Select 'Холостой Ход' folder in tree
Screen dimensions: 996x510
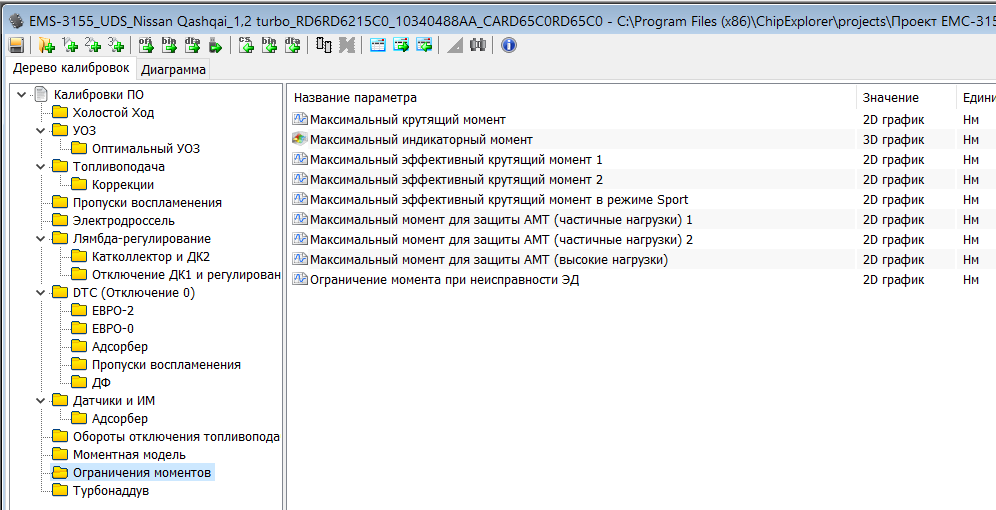click(113, 113)
